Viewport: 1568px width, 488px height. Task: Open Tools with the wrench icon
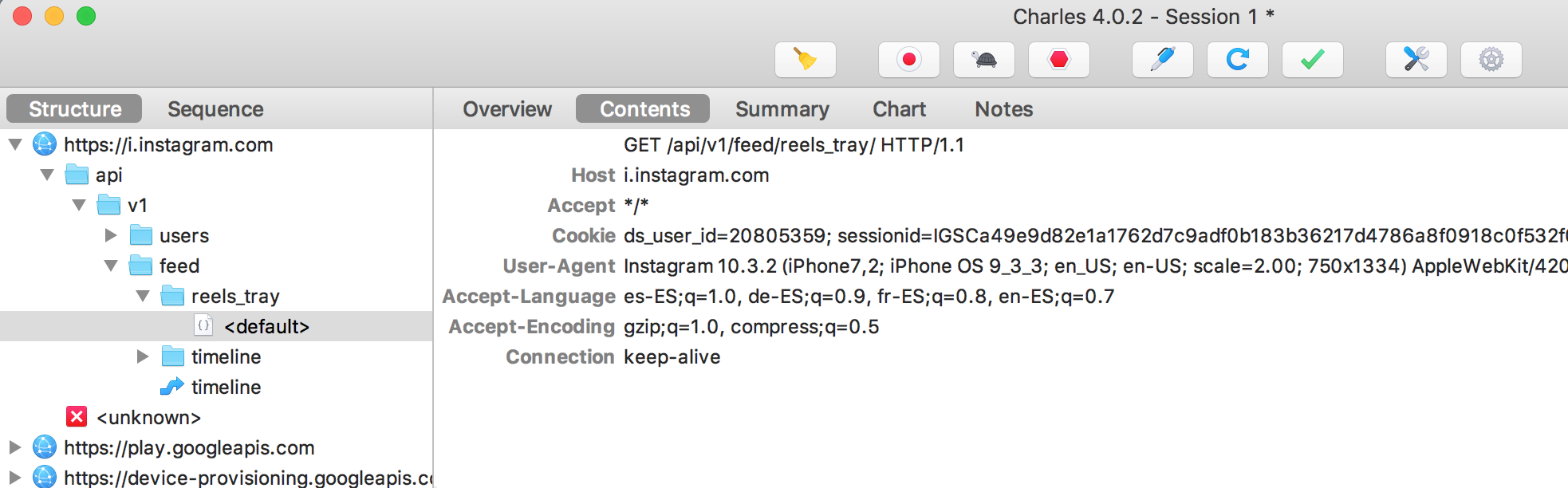[x=1416, y=60]
